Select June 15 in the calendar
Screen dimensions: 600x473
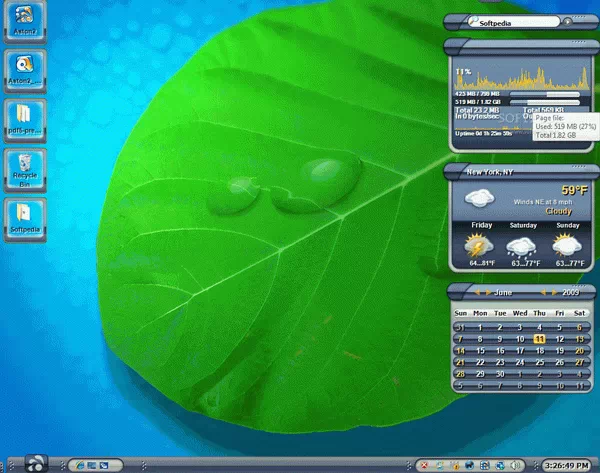pyautogui.click(x=480, y=351)
